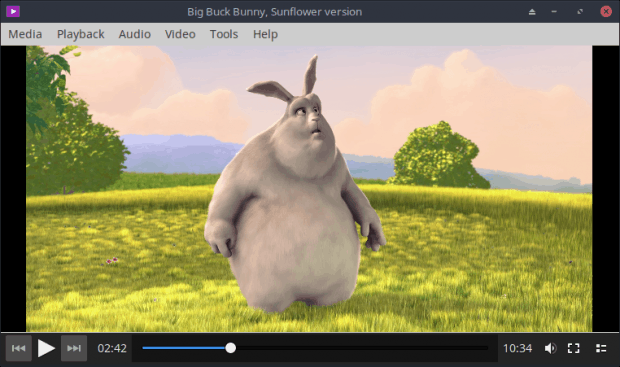Open the Tools menu
The width and height of the screenshot is (620, 367).
click(x=224, y=34)
